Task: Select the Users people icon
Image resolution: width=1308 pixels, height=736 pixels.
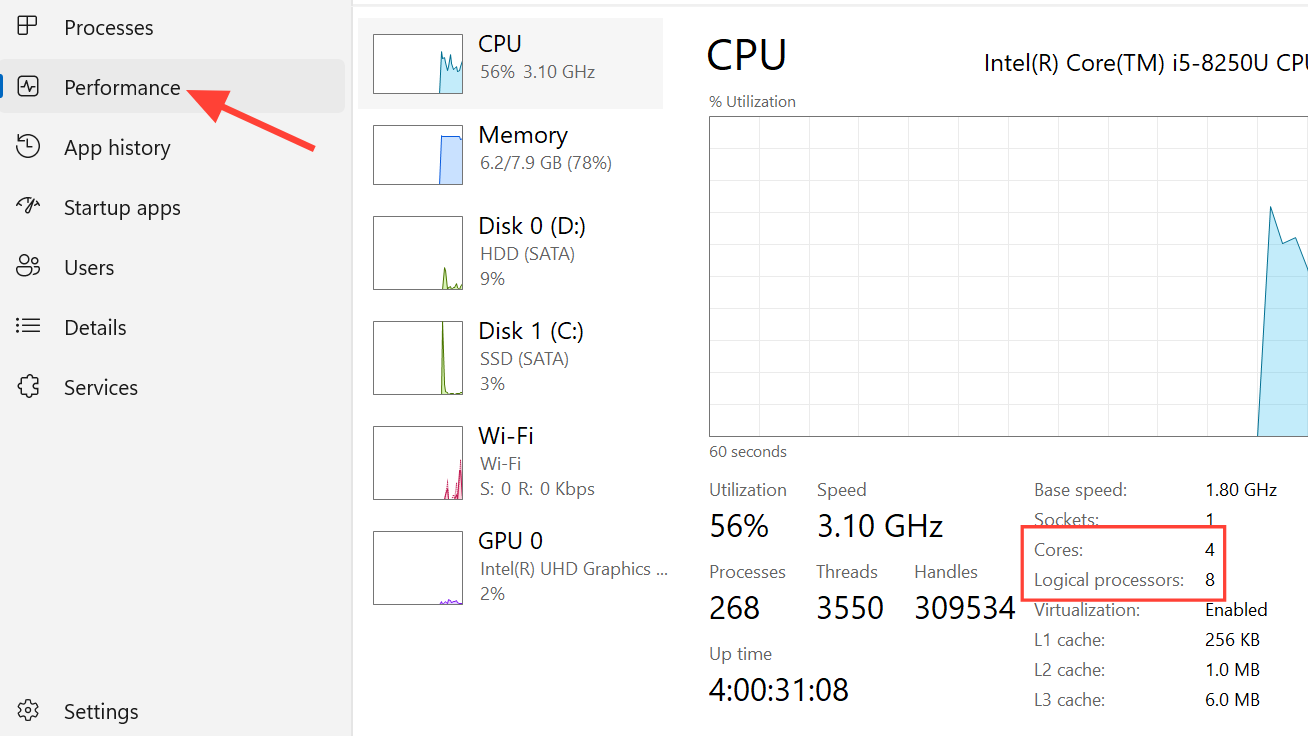Action: pos(28,267)
